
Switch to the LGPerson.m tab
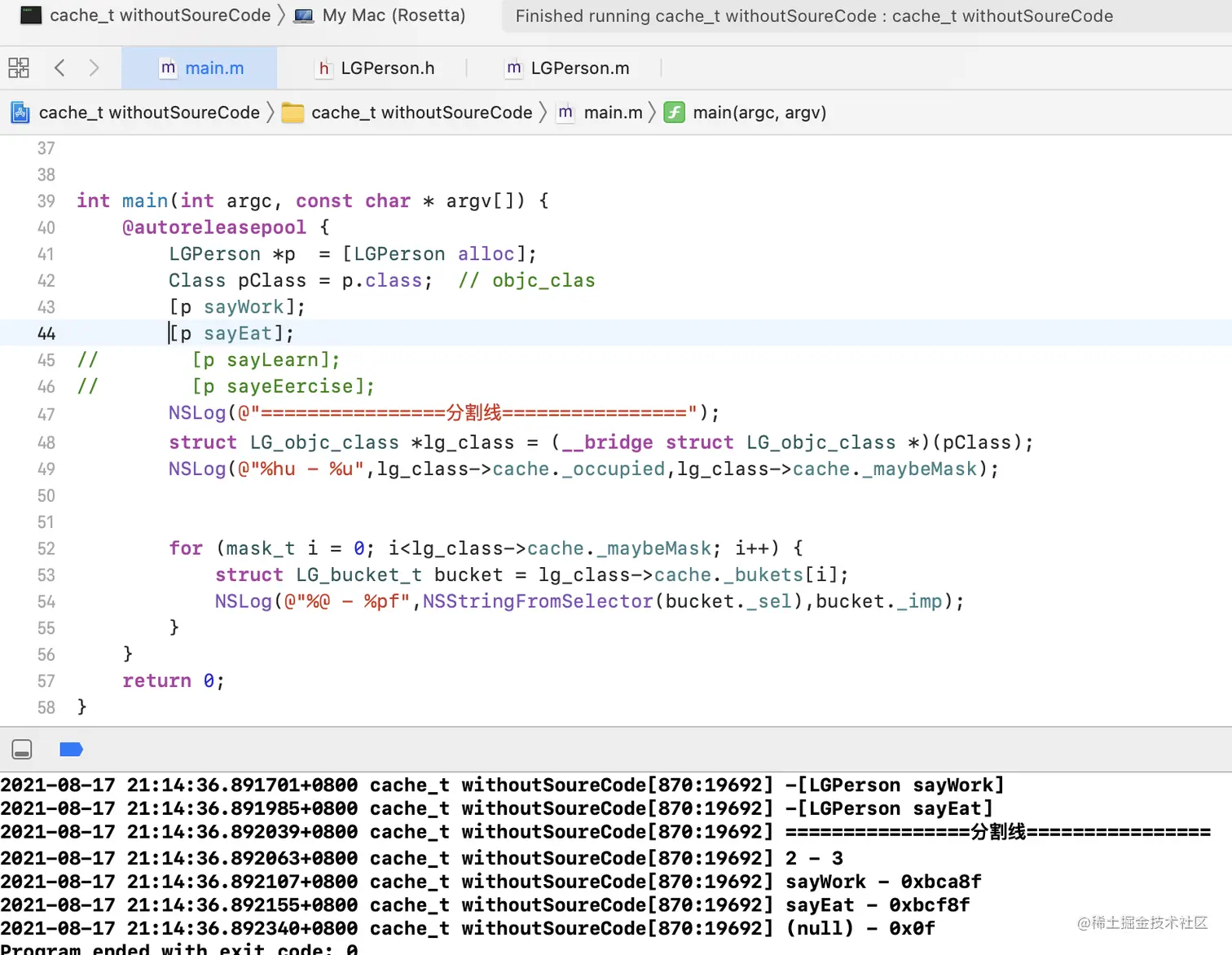[x=567, y=68]
